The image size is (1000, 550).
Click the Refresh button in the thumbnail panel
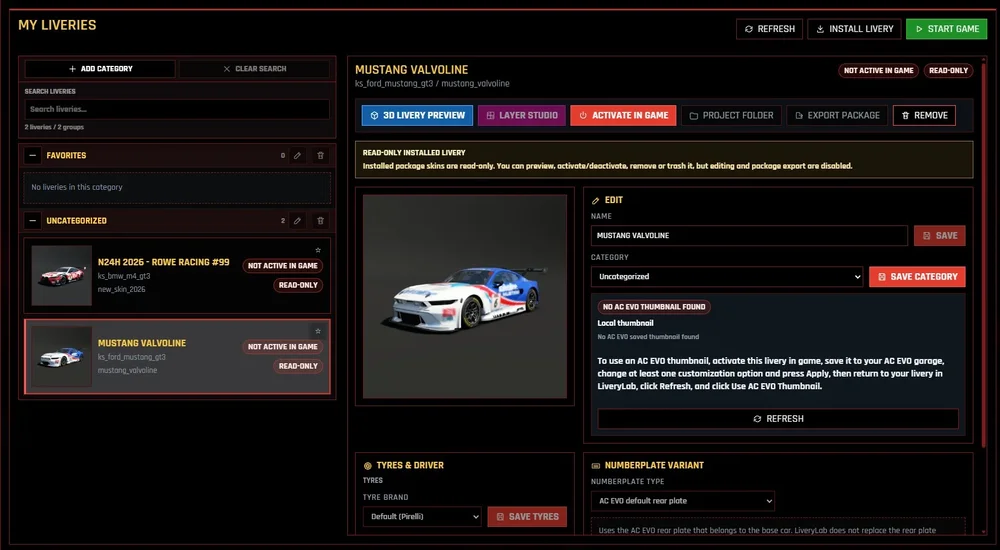(x=777, y=419)
